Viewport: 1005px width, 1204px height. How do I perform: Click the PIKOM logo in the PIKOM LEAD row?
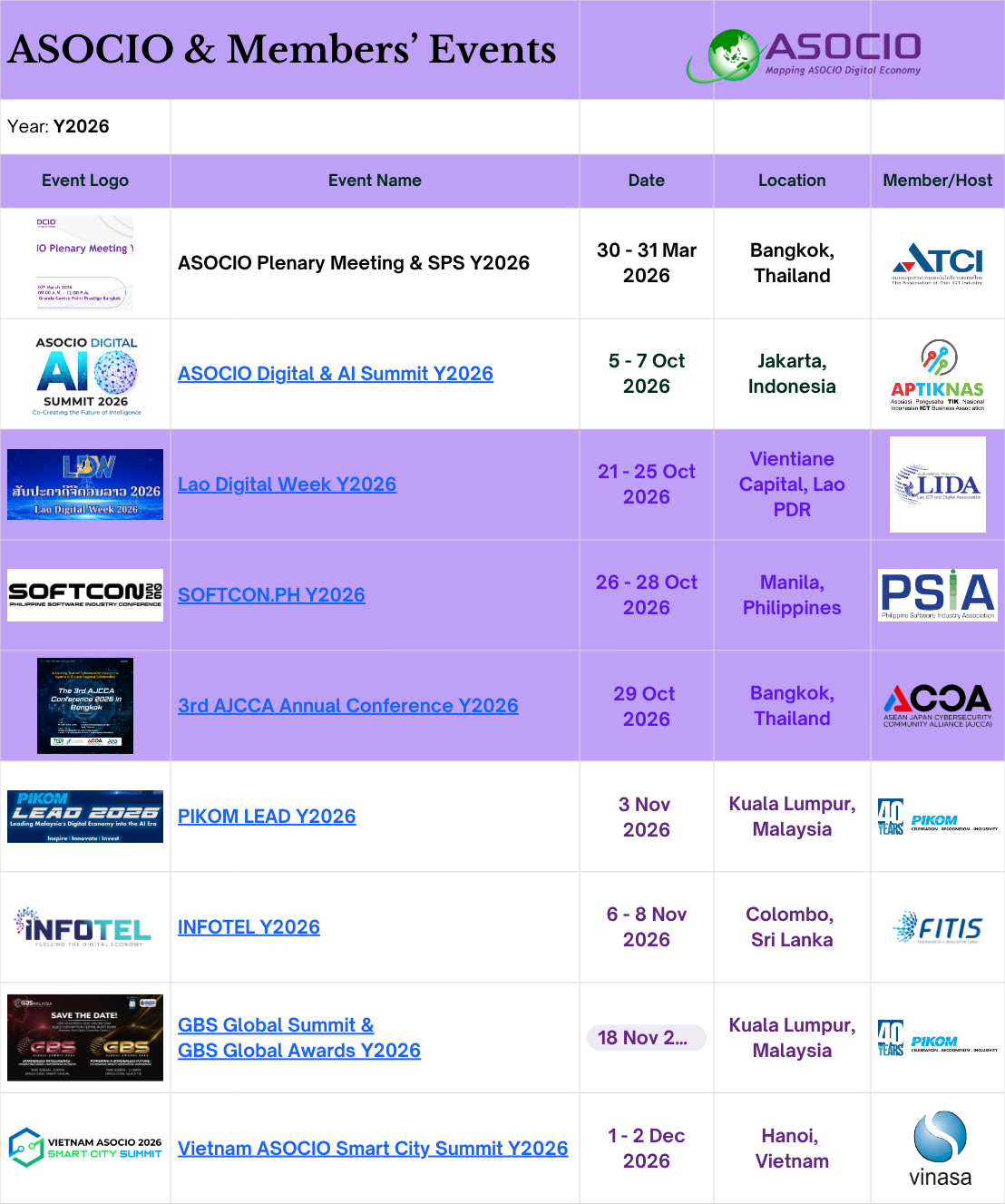click(937, 817)
